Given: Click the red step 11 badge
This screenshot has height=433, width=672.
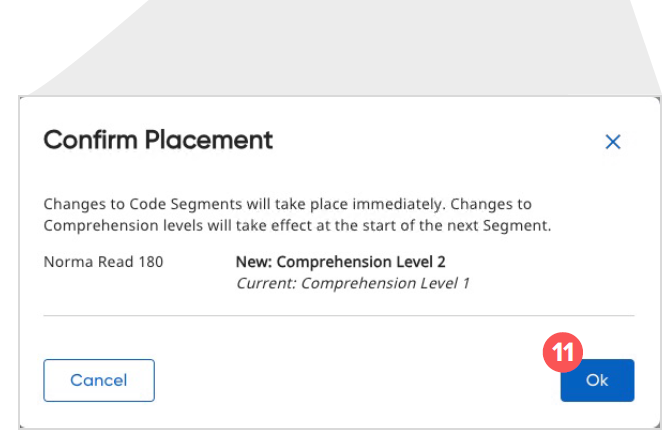Looking at the screenshot, I should pos(562,353).
